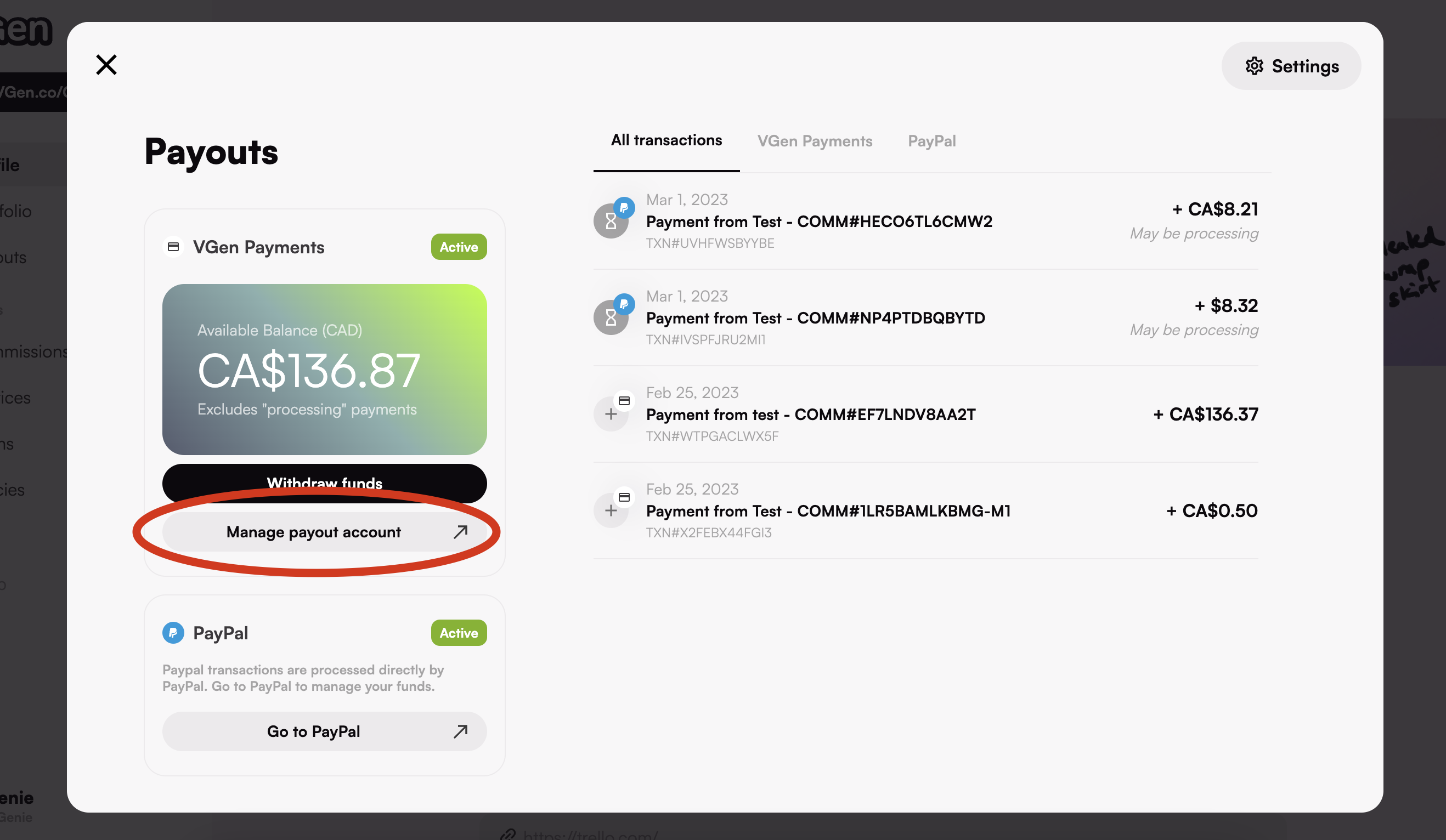1446x840 pixels.
Task: Close the Payouts modal
Action: click(x=106, y=64)
